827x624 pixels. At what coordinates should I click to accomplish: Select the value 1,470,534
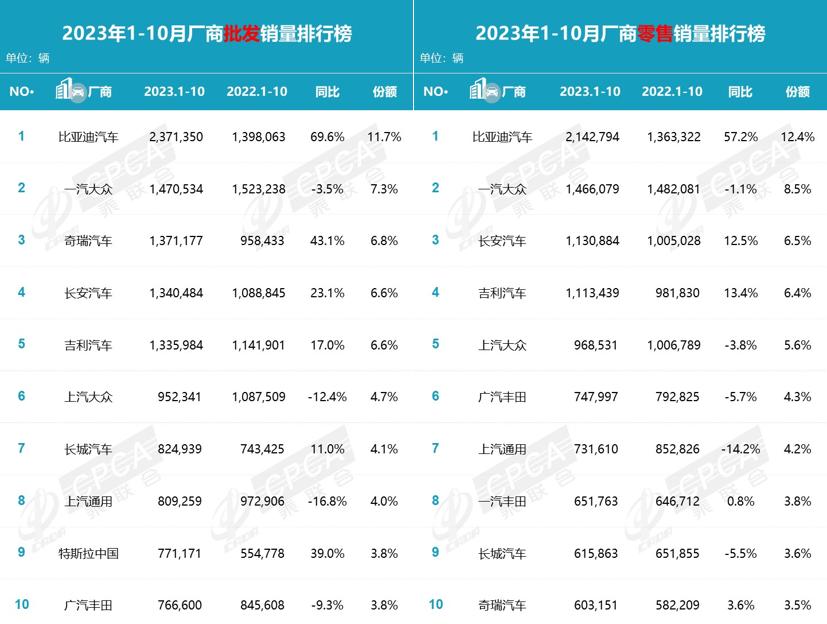point(176,189)
